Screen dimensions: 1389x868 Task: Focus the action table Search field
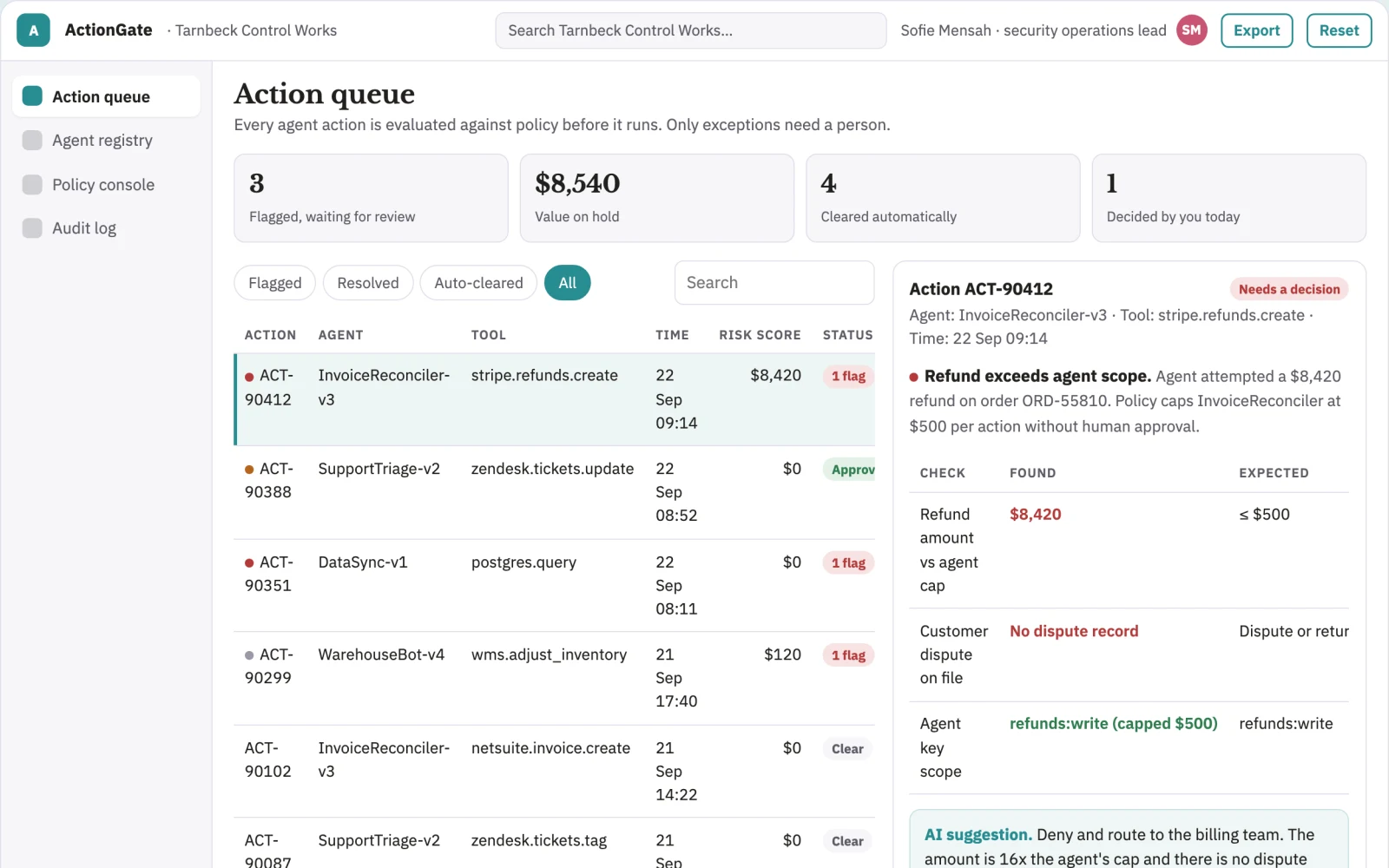774,283
